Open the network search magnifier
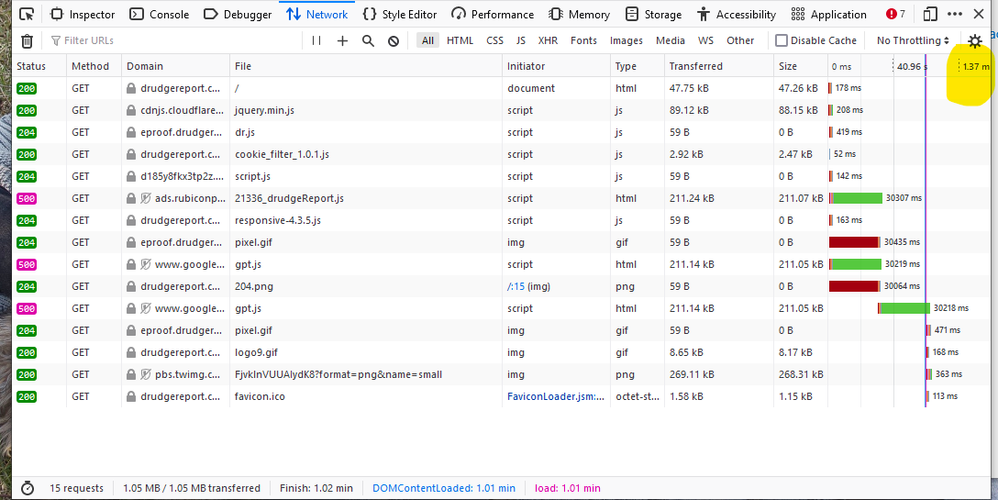The height and width of the screenshot is (500, 998). coord(368,41)
